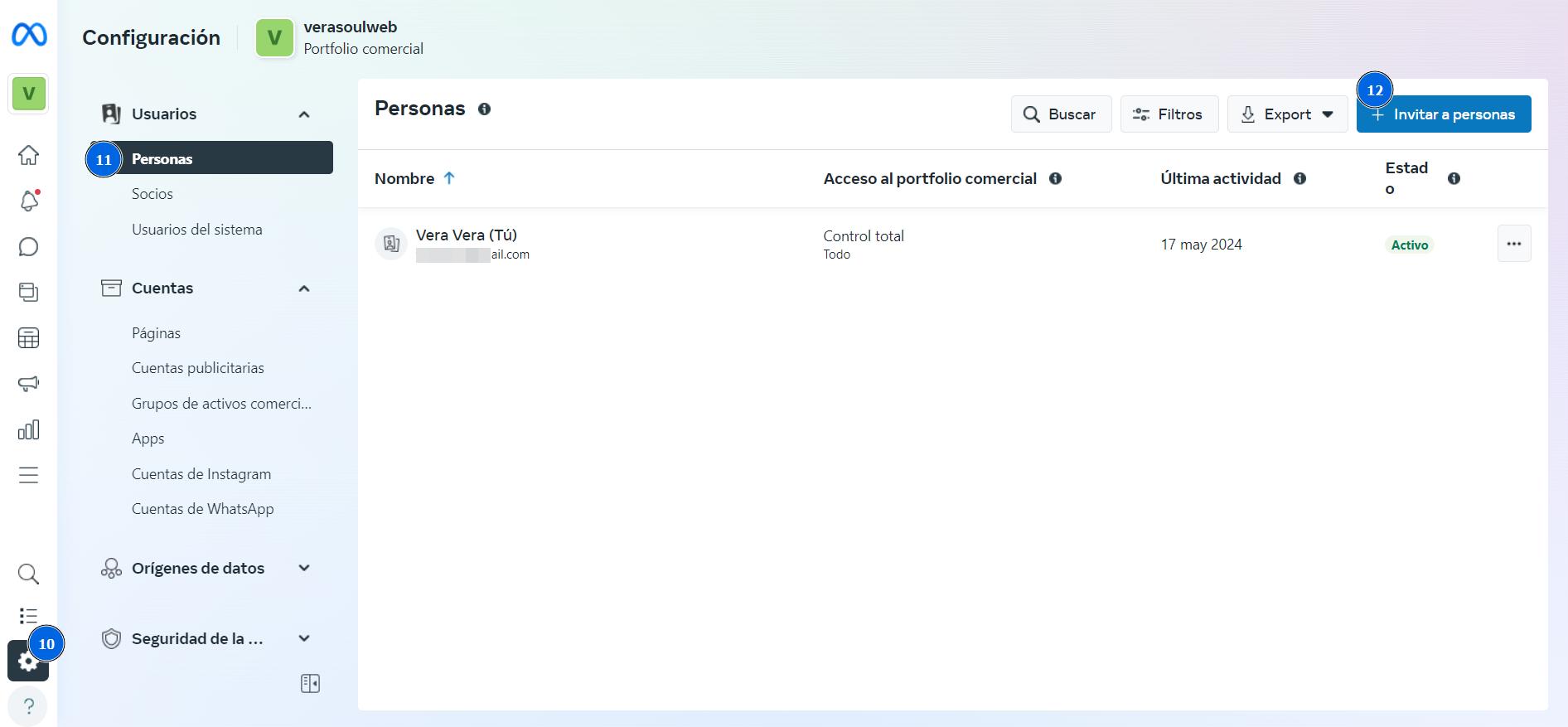The width and height of the screenshot is (1568, 727).
Task: Collapse the side panel toggle icon
Action: [x=310, y=683]
